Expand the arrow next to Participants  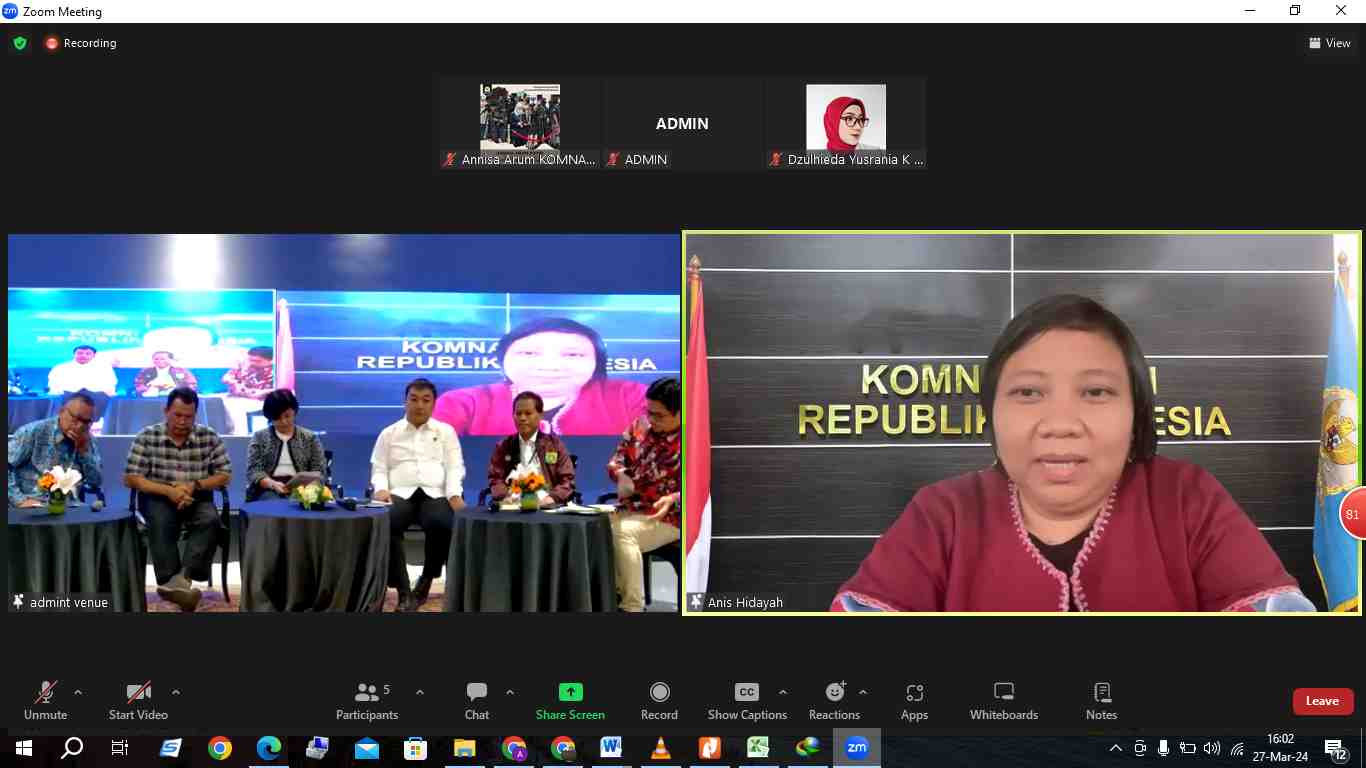point(420,692)
